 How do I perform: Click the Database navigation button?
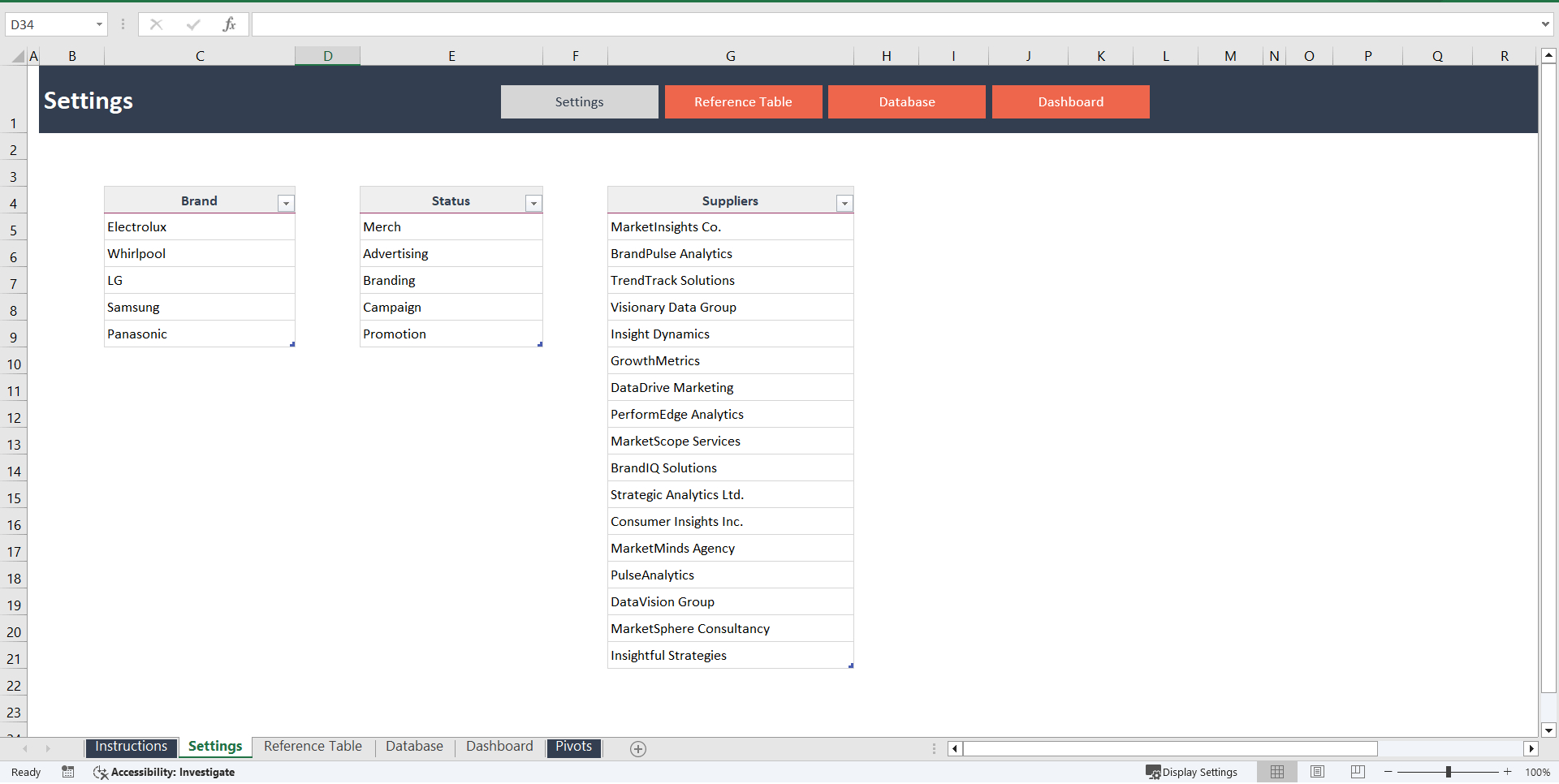click(907, 102)
